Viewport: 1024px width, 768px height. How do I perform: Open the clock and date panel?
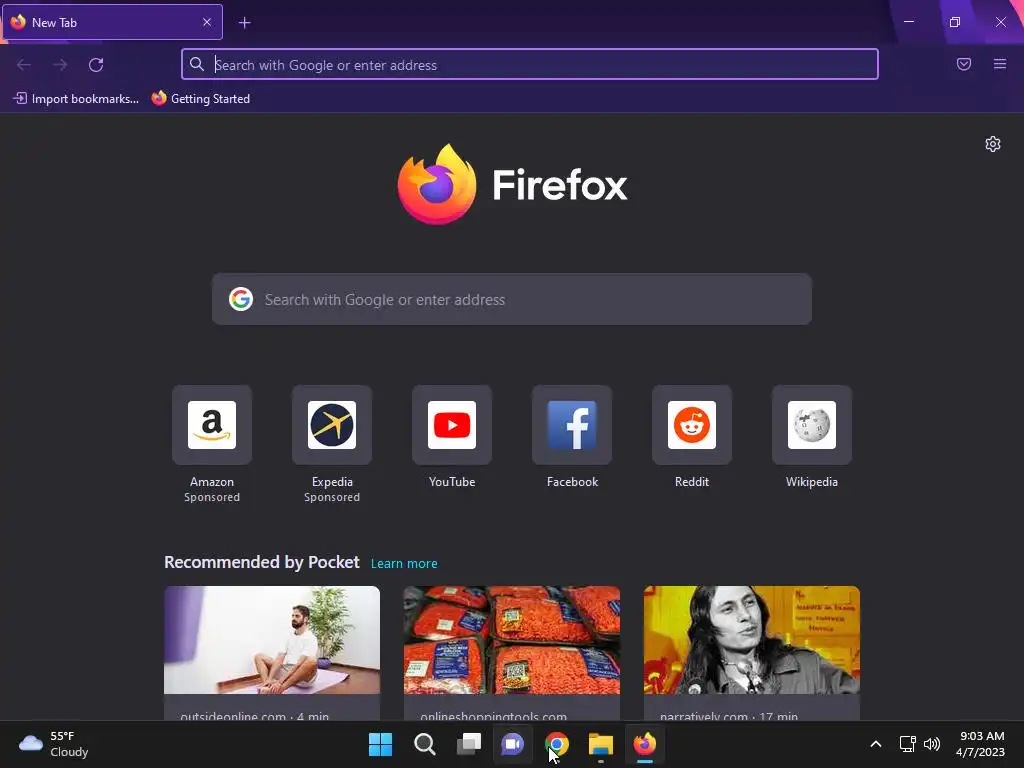pos(980,744)
